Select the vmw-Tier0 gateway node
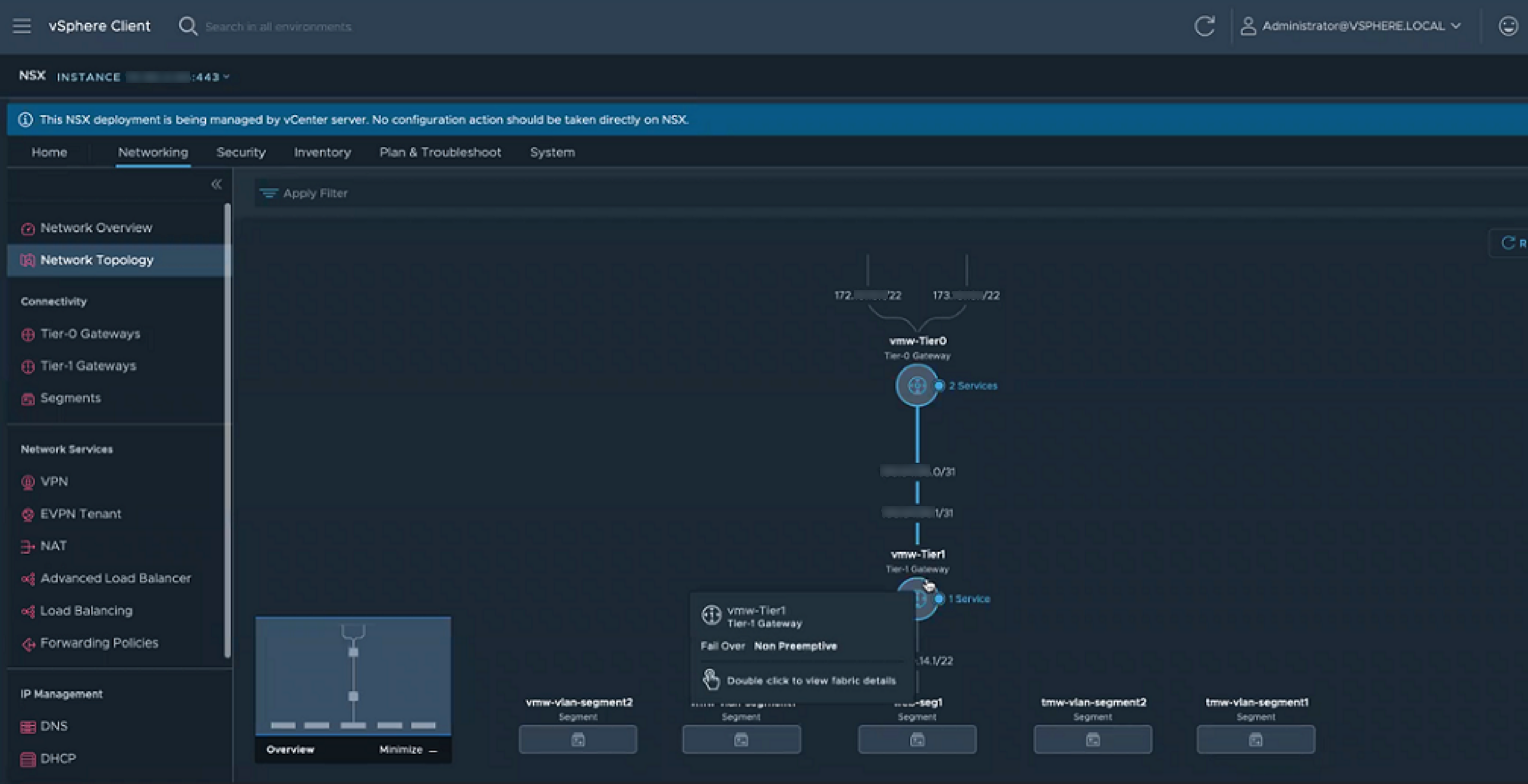Screen dimensions: 1528x784 917,386
